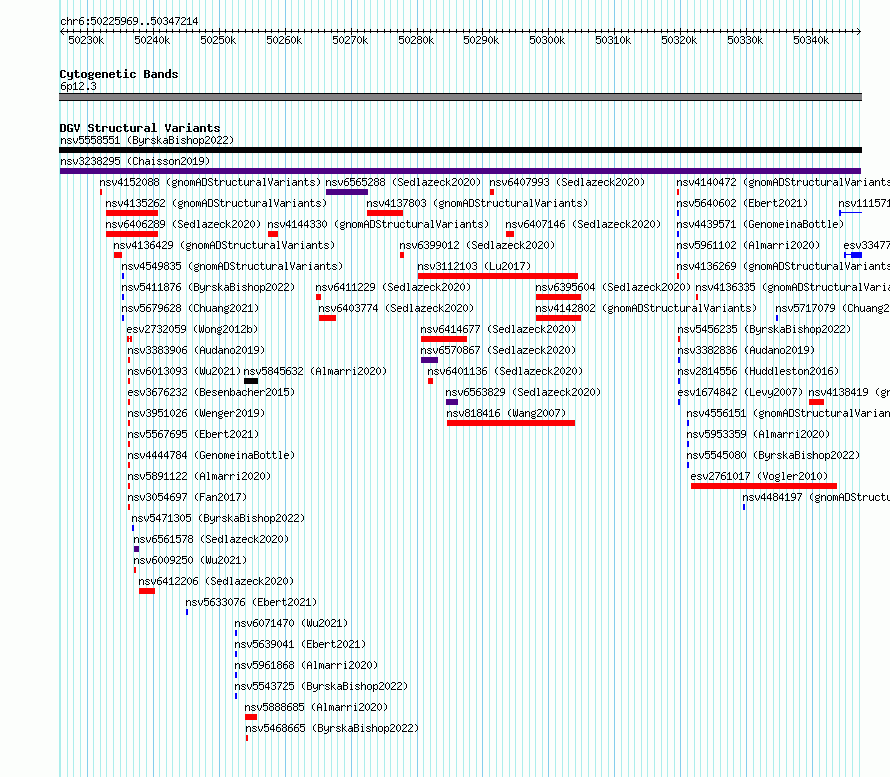
Task: Click nsv6561578 (Sedlazeck2020) label
Action: pos(211,539)
